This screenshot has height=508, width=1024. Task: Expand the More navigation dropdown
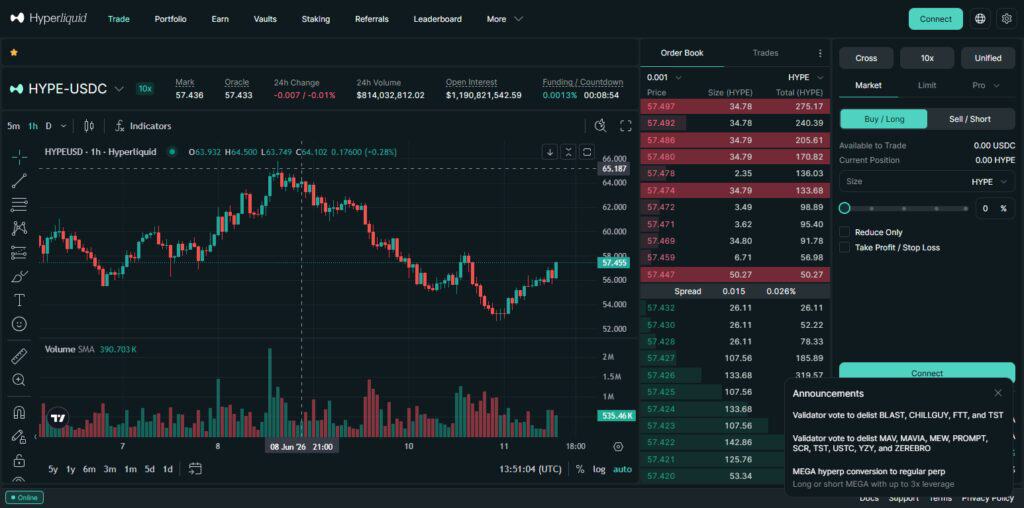[x=505, y=19]
